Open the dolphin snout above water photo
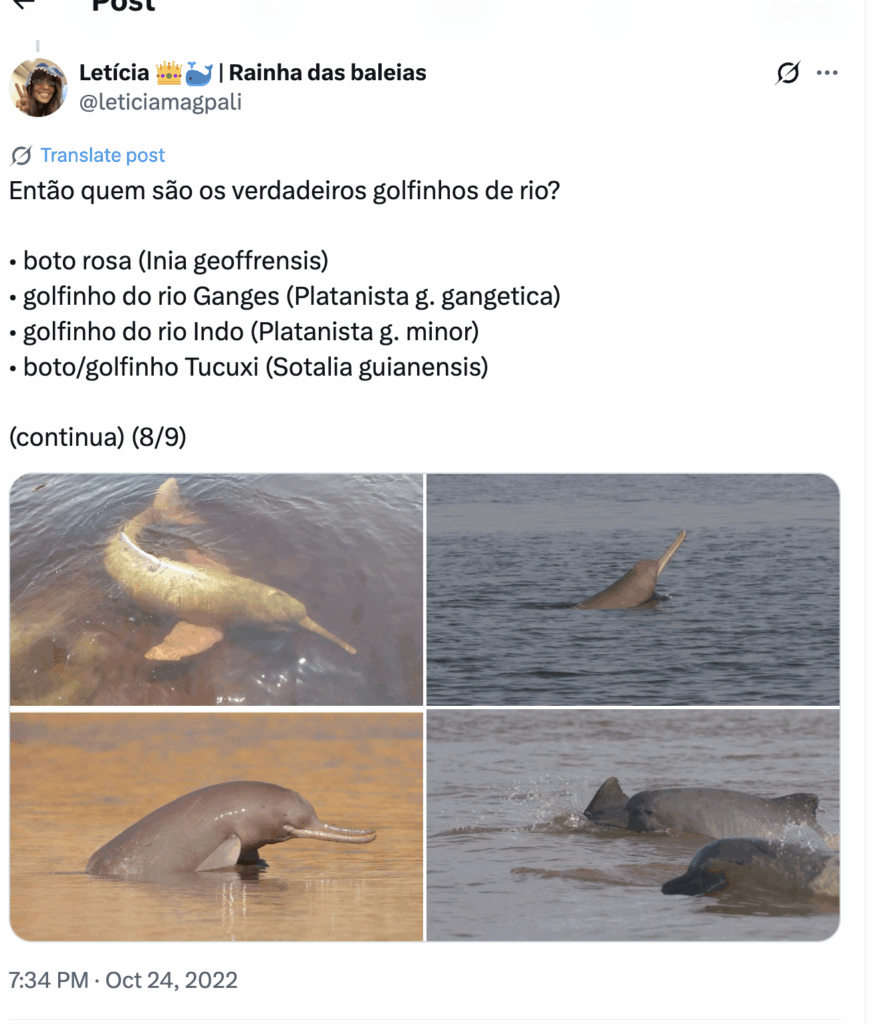 (633, 590)
